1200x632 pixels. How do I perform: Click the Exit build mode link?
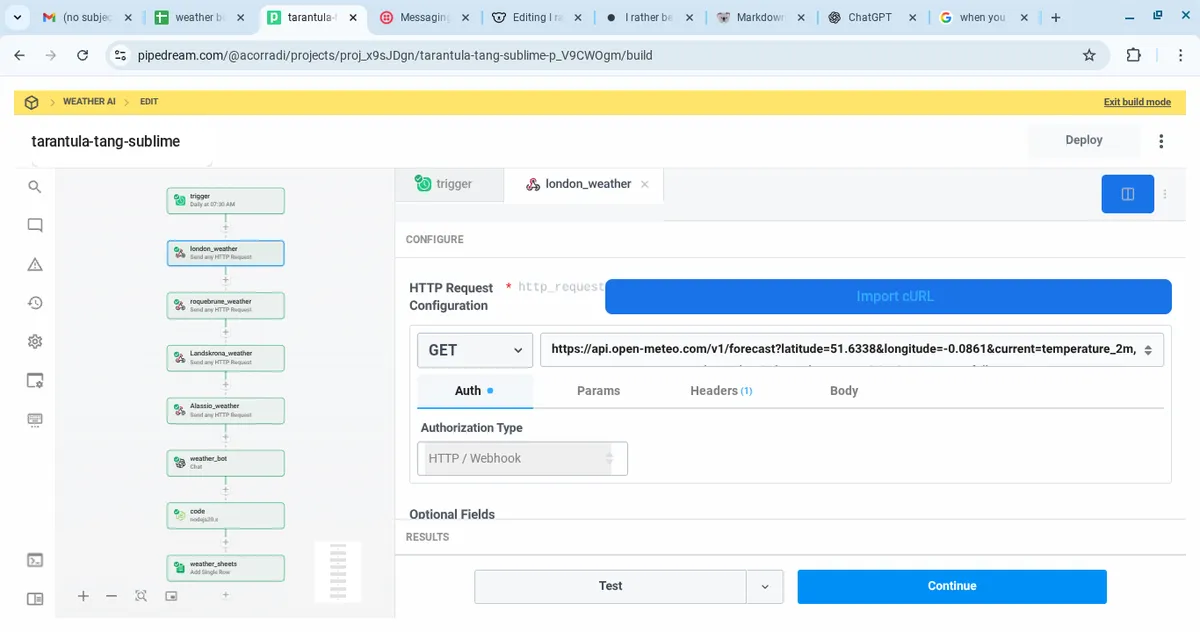(x=1136, y=102)
